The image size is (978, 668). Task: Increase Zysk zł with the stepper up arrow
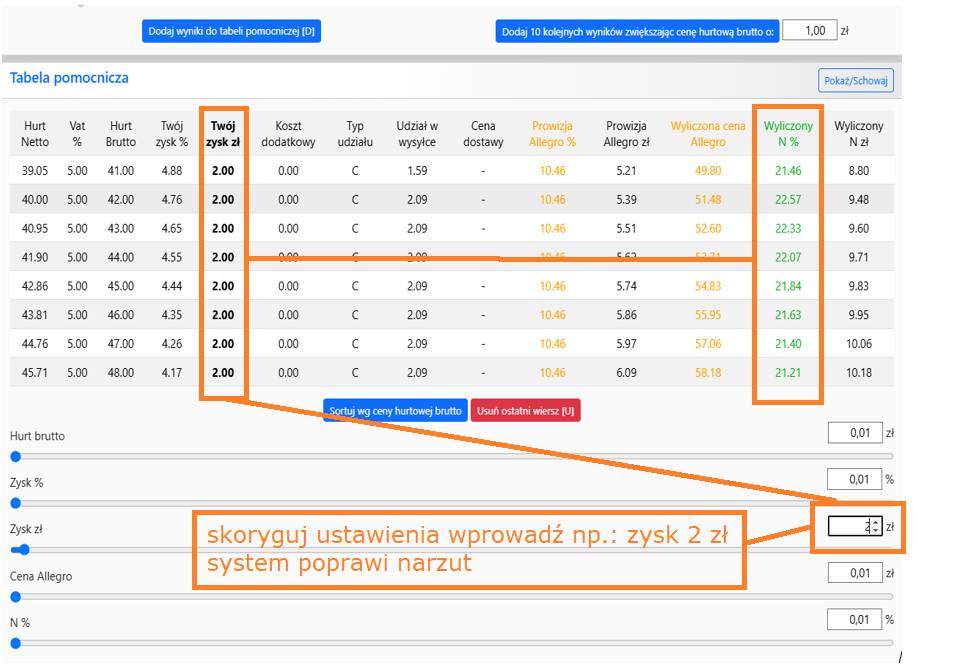(876, 522)
